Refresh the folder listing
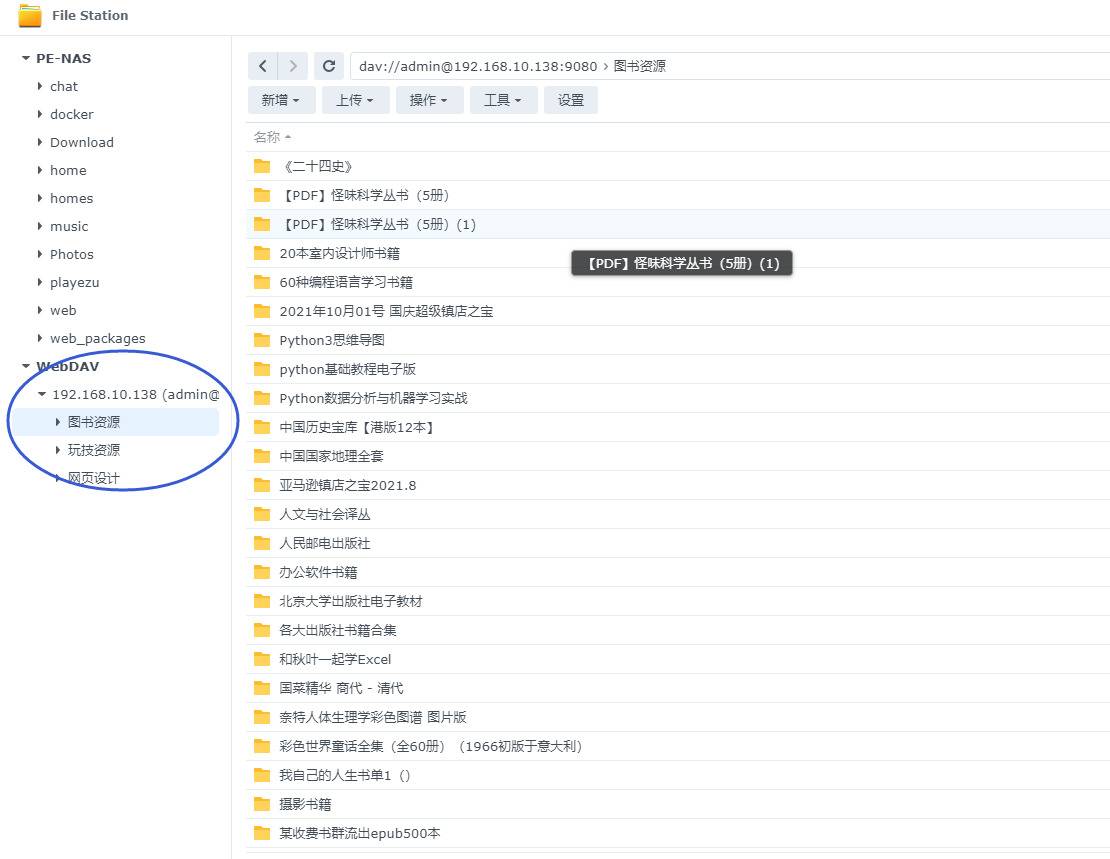Screen dimensions: 1110x859 click(328, 66)
